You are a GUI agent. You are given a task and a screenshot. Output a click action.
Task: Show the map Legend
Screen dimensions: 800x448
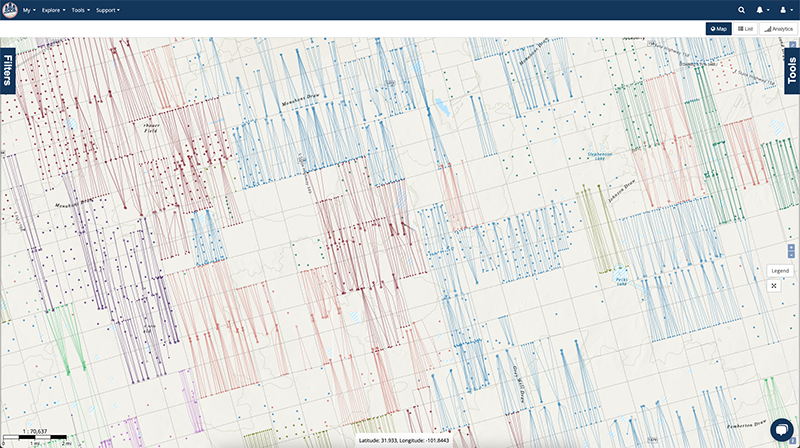point(779,271)
